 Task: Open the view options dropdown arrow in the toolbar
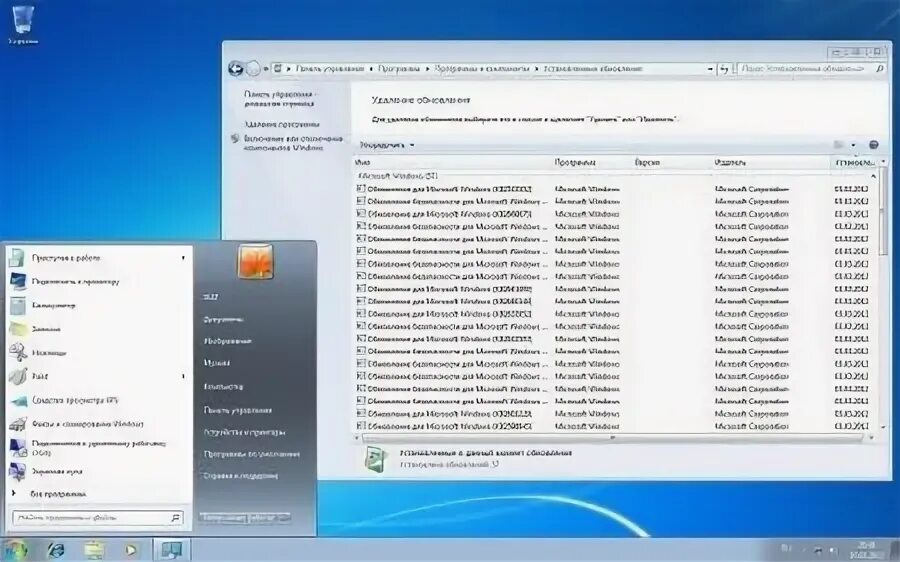coord(853,145)
